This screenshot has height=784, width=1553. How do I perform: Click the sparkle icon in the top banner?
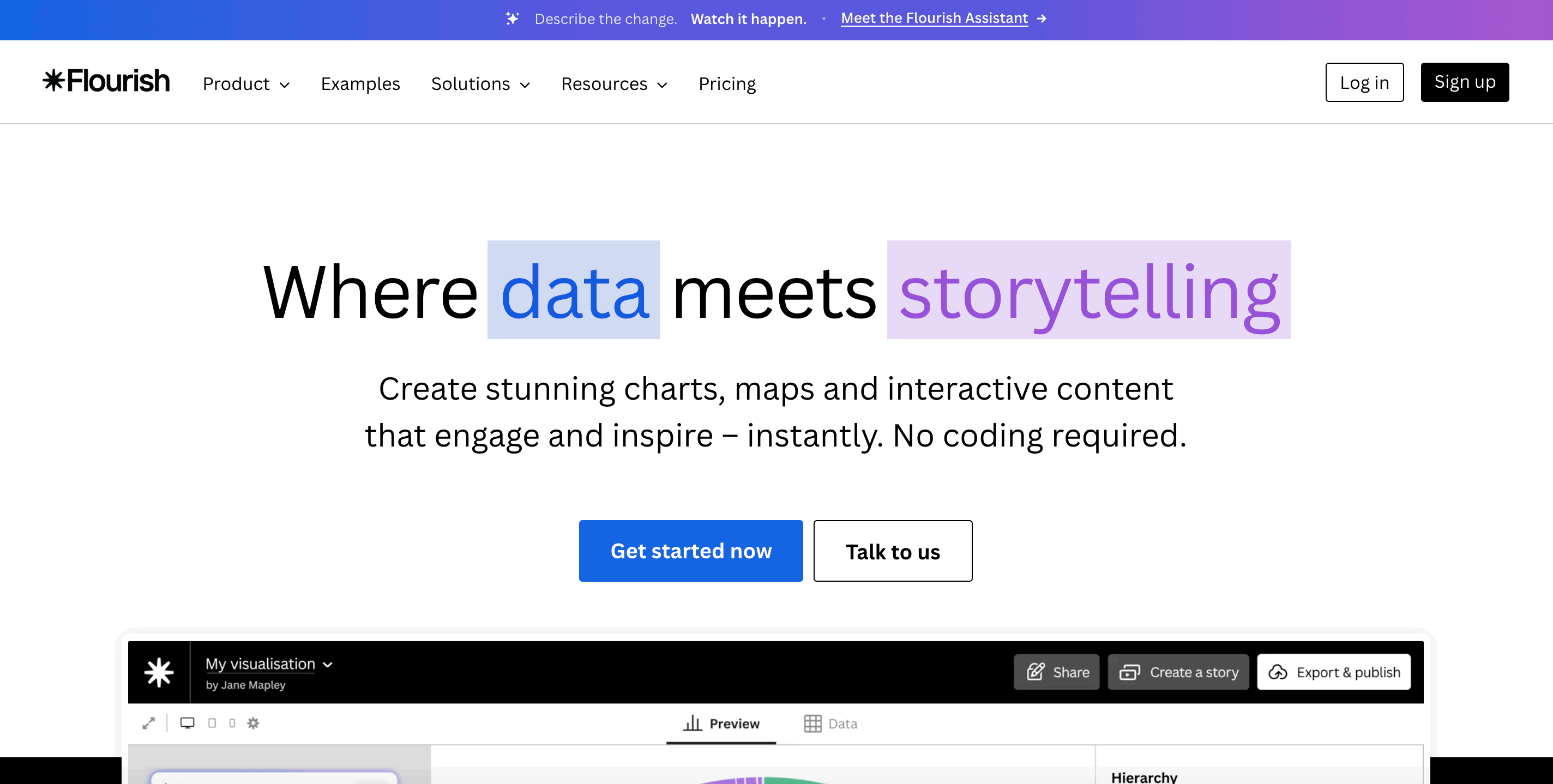point(512,19)
